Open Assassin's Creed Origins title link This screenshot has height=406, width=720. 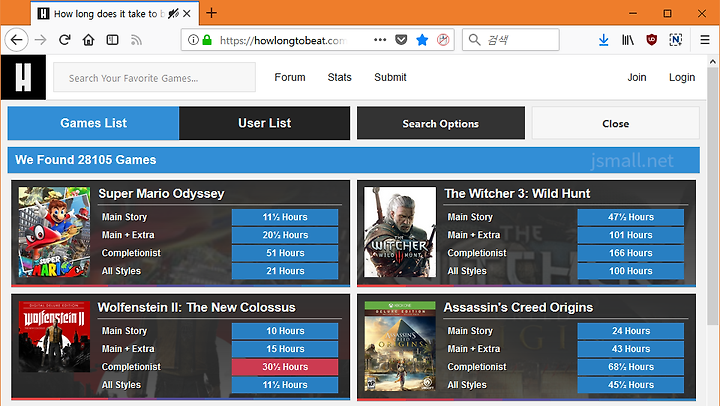518,307
